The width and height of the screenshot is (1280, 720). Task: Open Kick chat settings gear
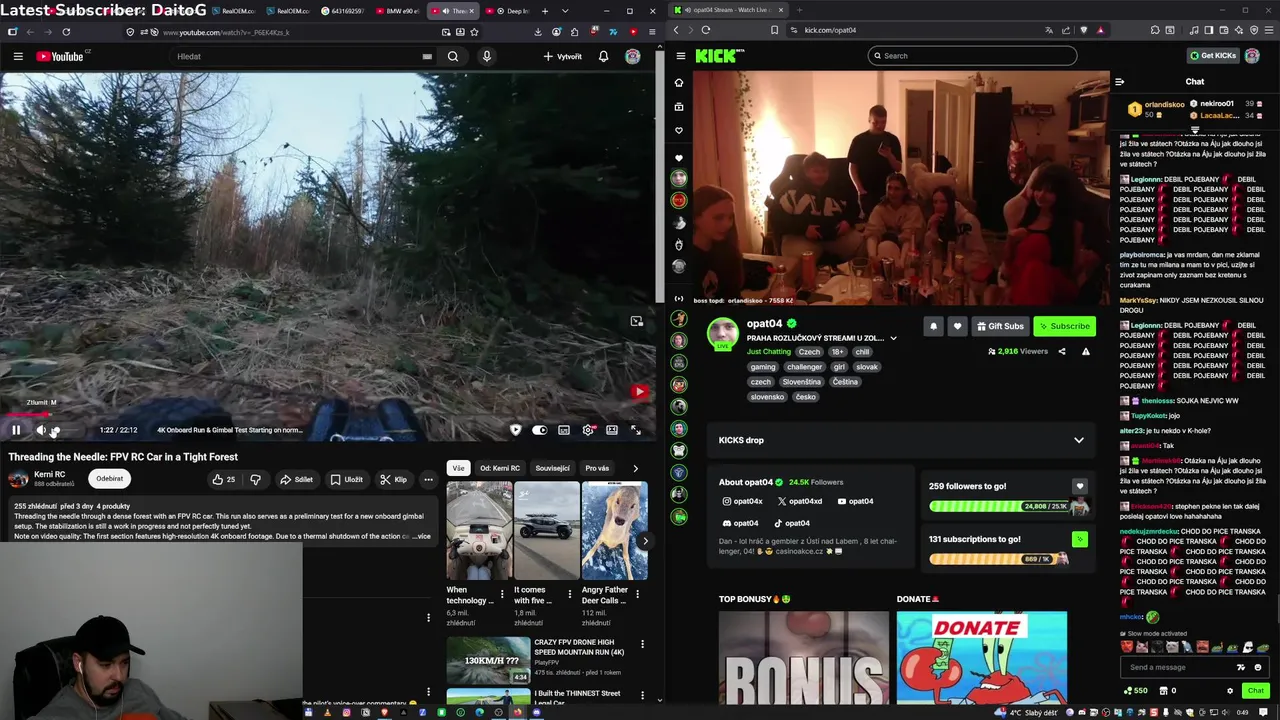point(1230,690)
